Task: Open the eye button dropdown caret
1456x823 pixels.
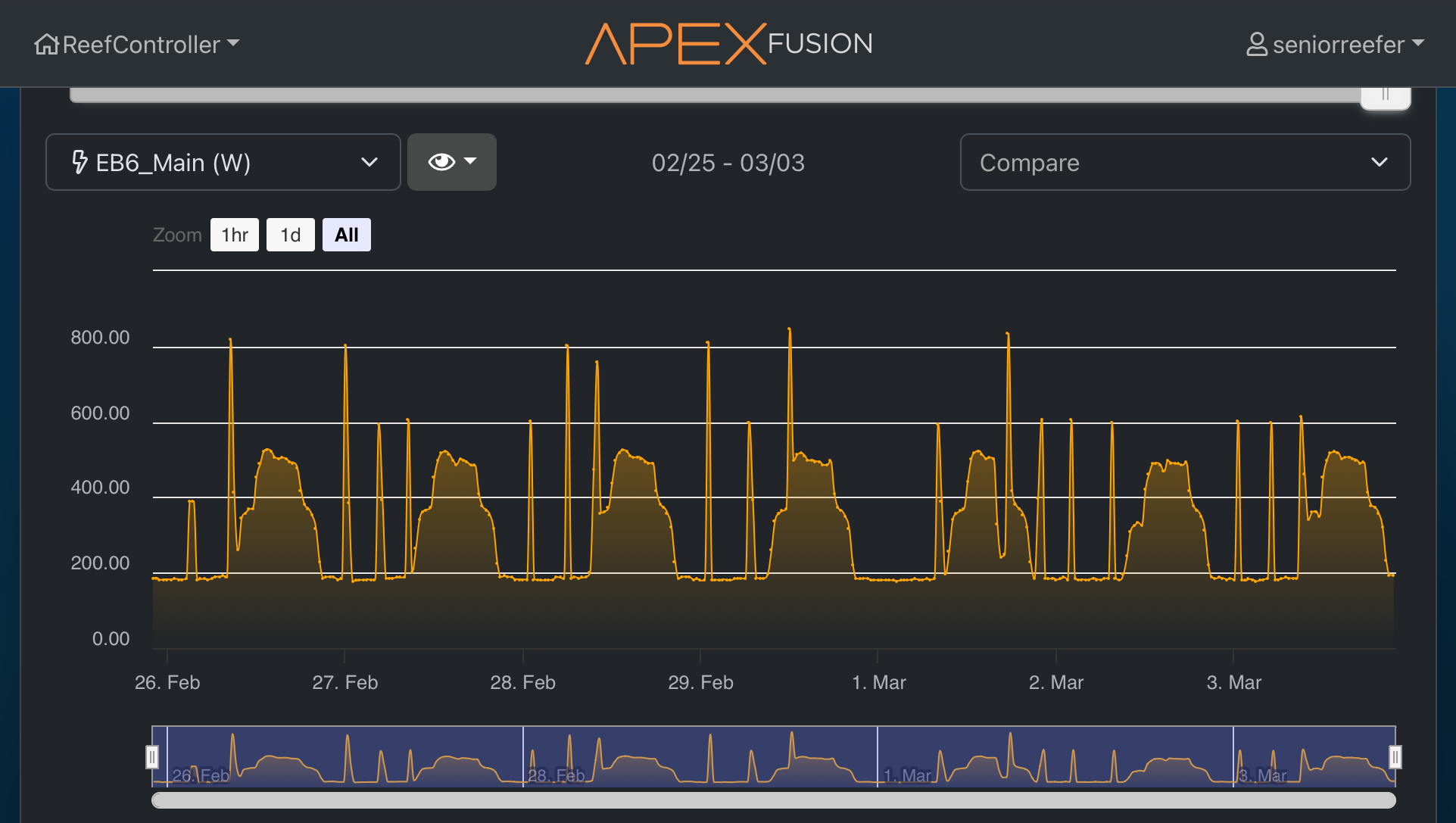Action: click(471, 161)
